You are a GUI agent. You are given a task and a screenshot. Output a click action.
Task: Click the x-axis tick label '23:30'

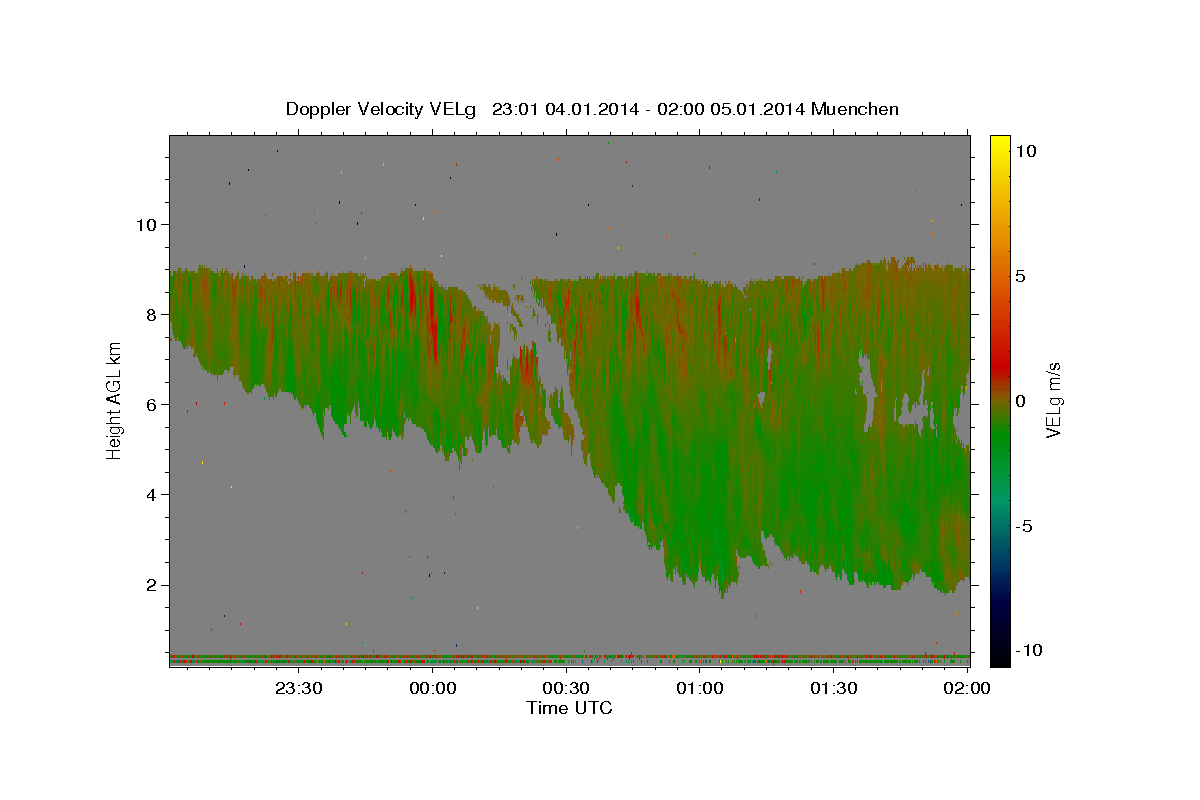[x=299, y=688]
